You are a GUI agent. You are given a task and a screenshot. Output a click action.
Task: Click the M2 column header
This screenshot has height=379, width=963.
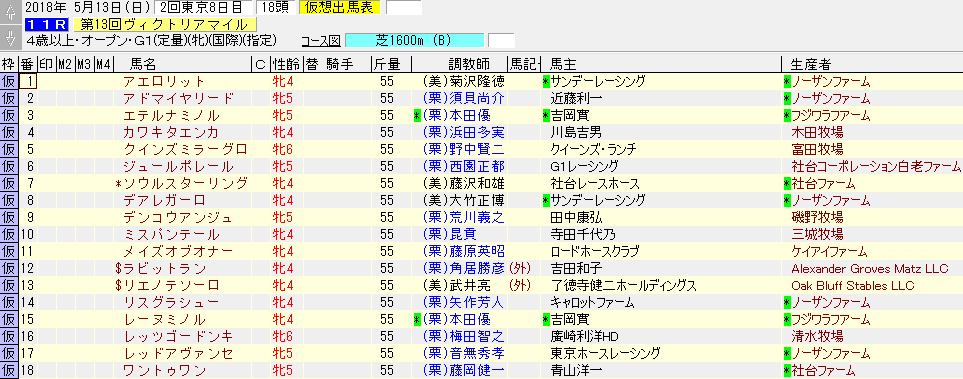tap(65, 64)
